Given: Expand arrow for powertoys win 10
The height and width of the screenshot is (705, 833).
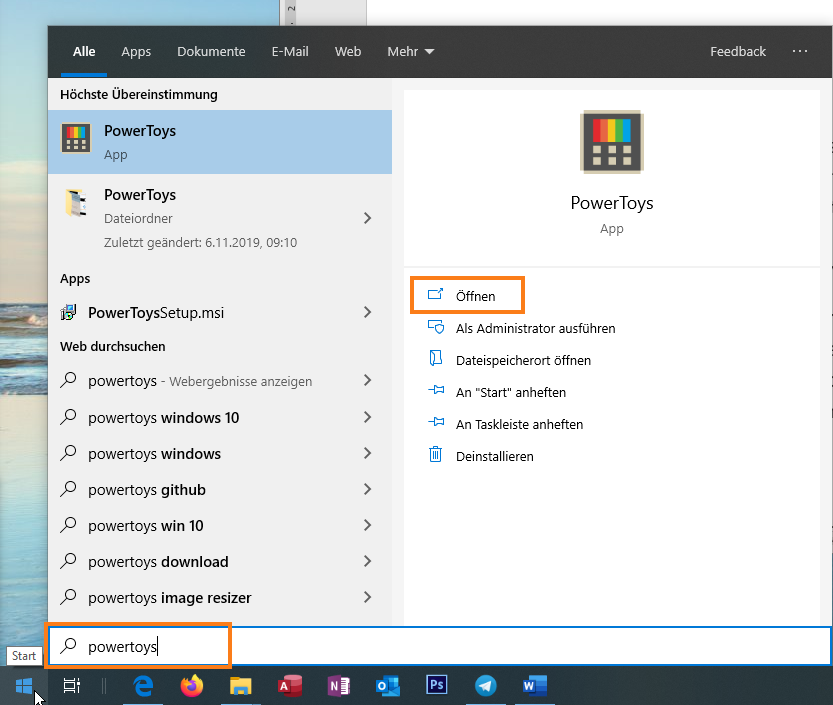Looking at the screenshot, I should click(x=367, y=525).
